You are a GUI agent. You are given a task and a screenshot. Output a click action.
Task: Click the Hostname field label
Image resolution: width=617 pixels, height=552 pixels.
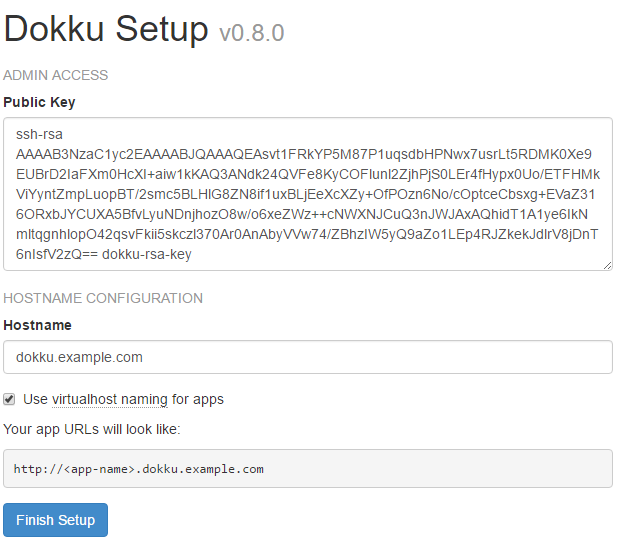[x=37, y=325]
